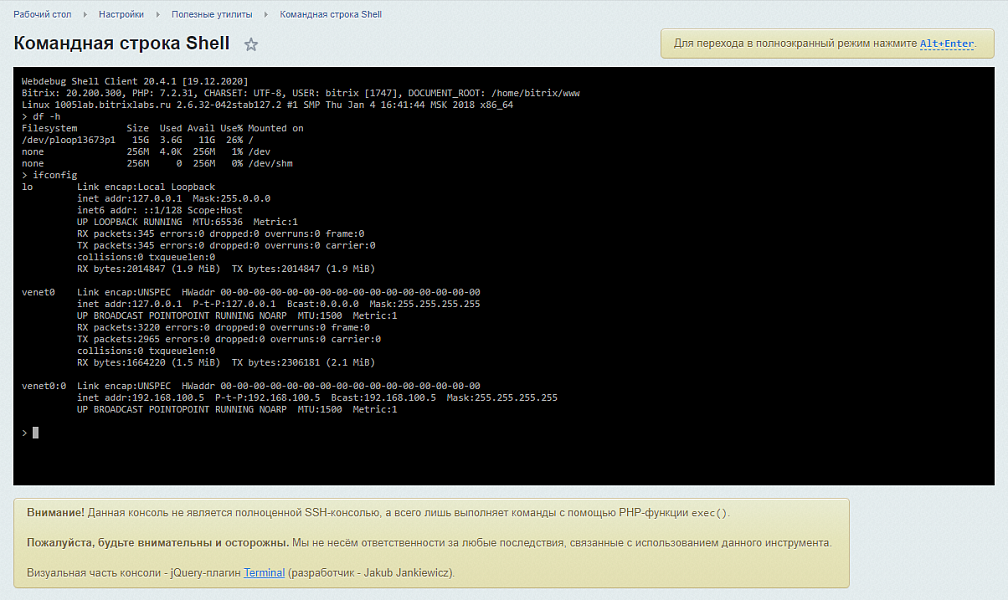Add page to favorites with star icon
Screen dimensions: 1008x600
251,45
